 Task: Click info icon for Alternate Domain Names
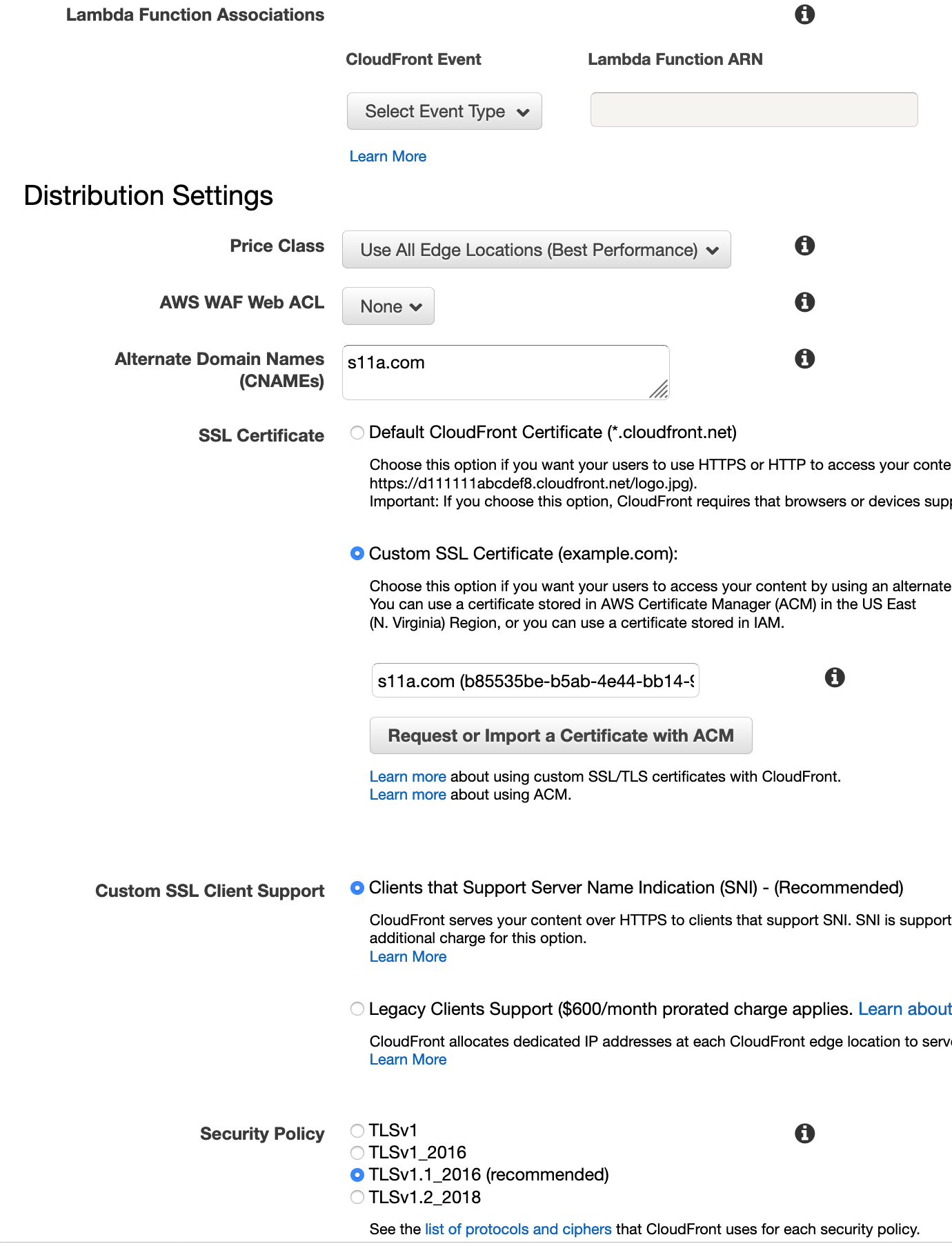[x=804, y=359]
